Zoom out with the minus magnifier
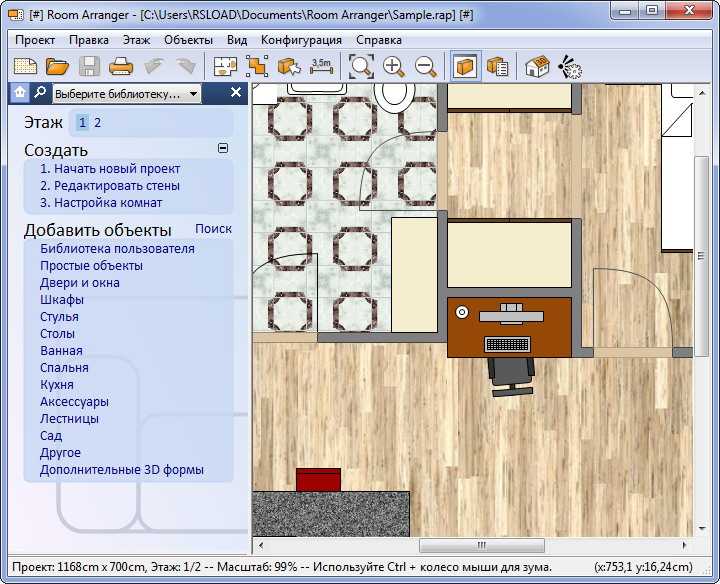The width and height of the screenshot is (720, 584). click(426, 67)
